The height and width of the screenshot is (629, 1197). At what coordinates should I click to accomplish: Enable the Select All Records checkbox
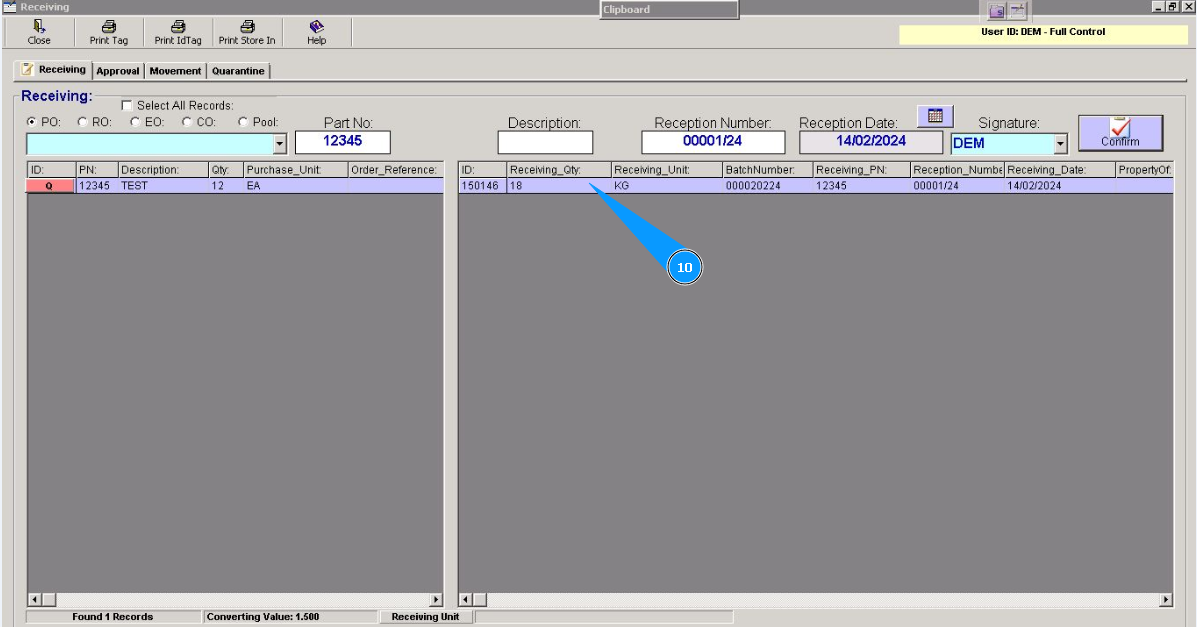coord(127,105)
